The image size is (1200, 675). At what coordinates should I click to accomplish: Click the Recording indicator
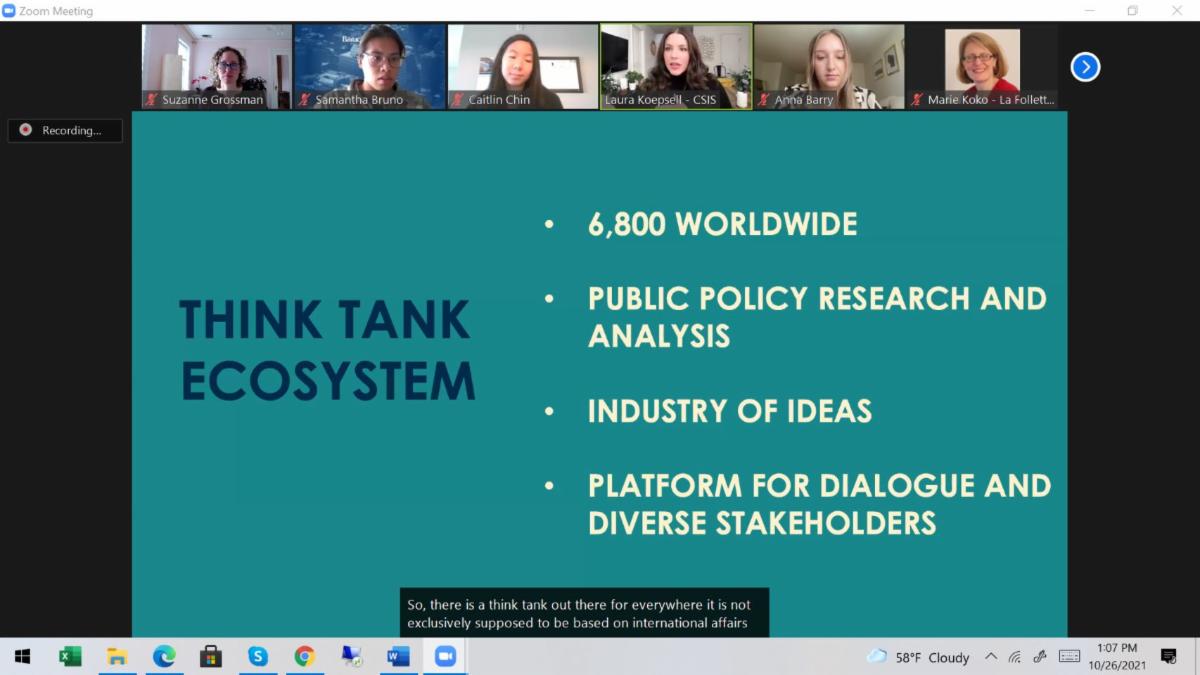pyautogui.click(x=65, y=130)
